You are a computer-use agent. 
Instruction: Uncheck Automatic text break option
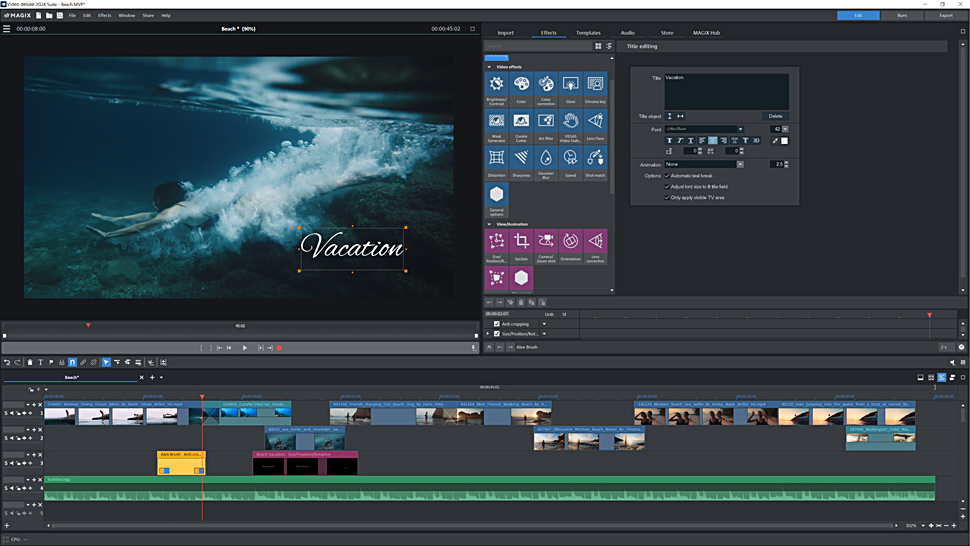click(x=668, y=175)
